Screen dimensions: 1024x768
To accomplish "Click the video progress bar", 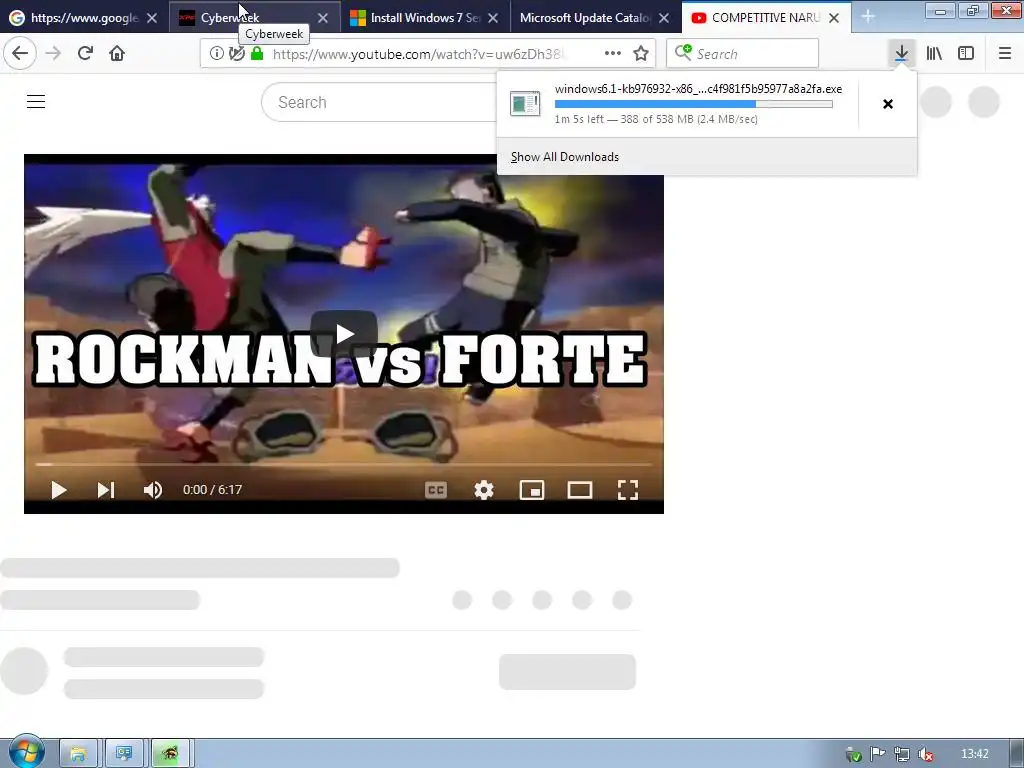I will [x=344, y=464].
